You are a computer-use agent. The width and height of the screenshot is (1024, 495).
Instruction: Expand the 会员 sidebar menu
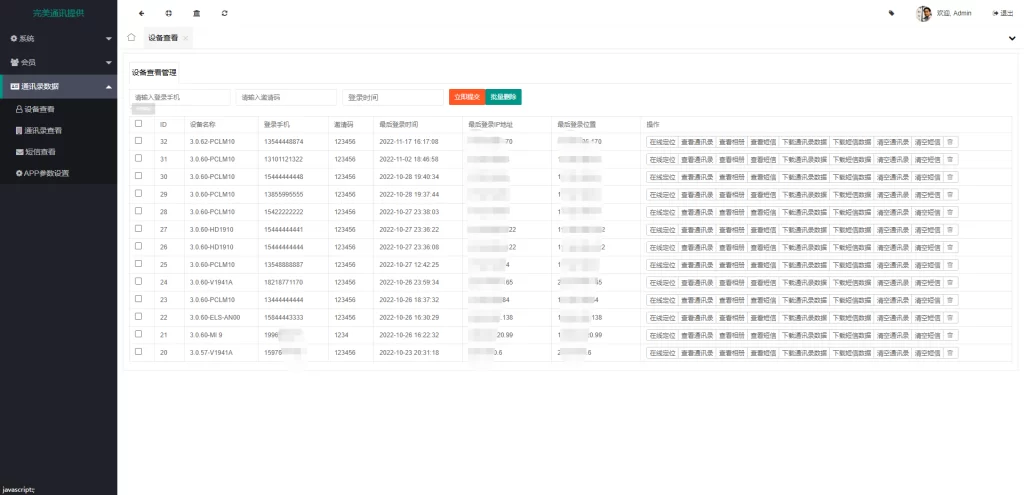[x=58, y=62]
